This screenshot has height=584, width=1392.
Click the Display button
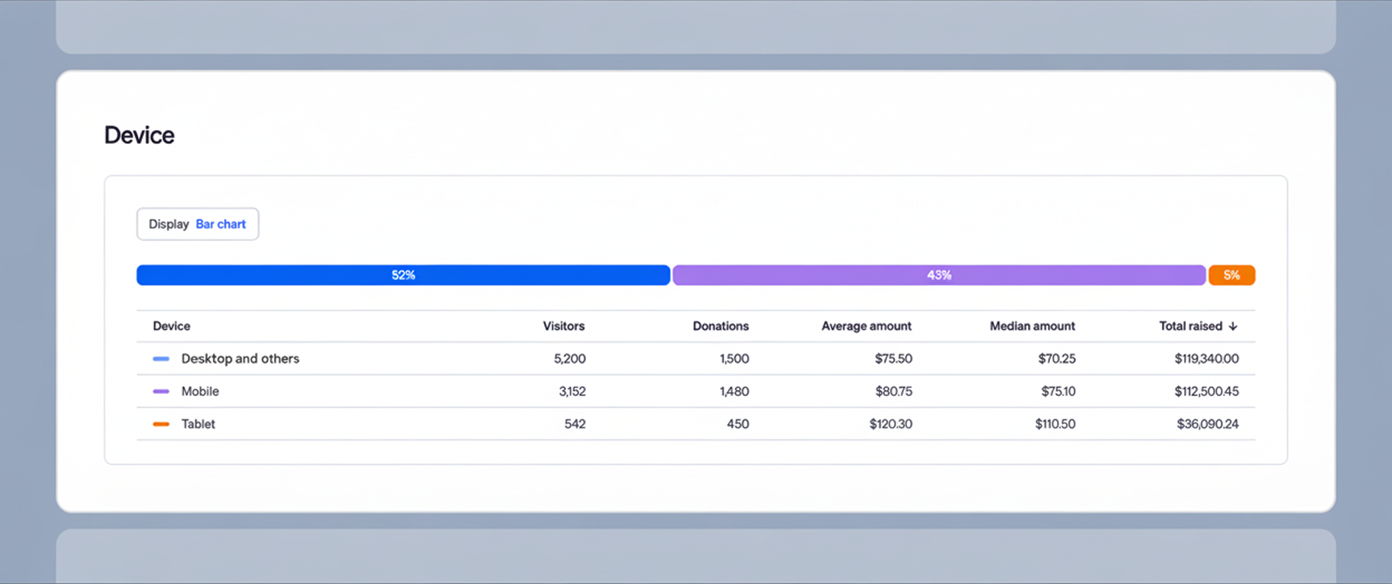click(168, 223)
